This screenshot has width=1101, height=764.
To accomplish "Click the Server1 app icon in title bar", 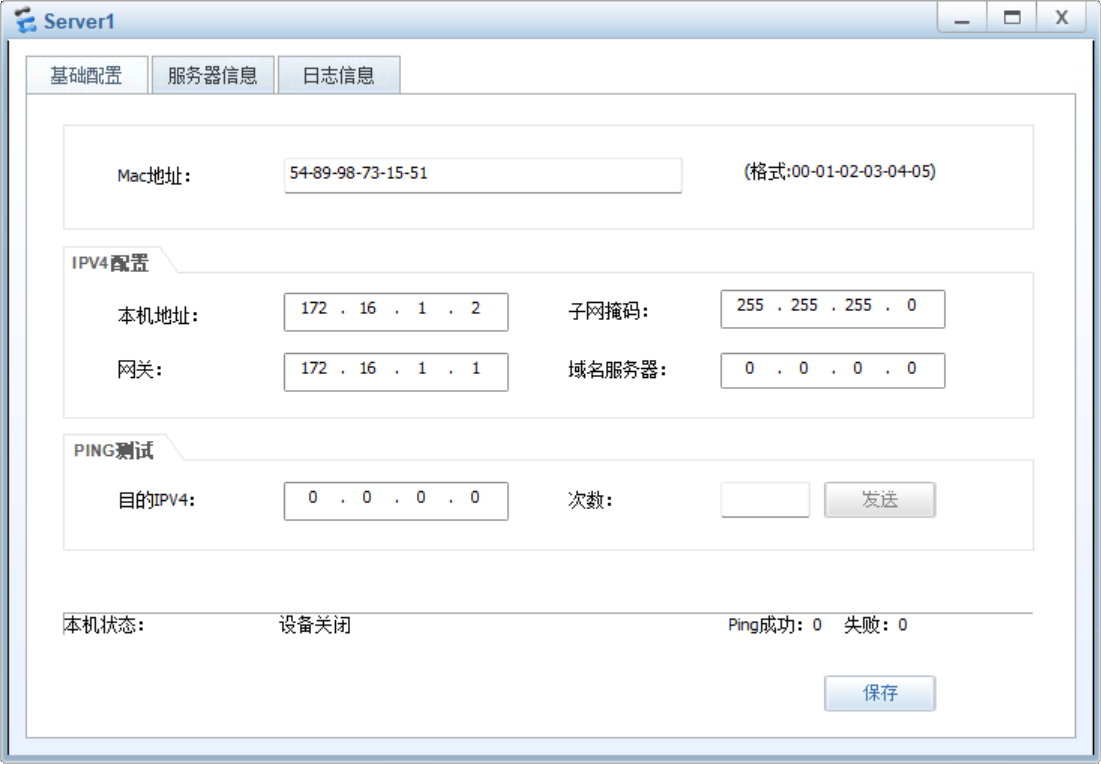I will pos(25,20).
